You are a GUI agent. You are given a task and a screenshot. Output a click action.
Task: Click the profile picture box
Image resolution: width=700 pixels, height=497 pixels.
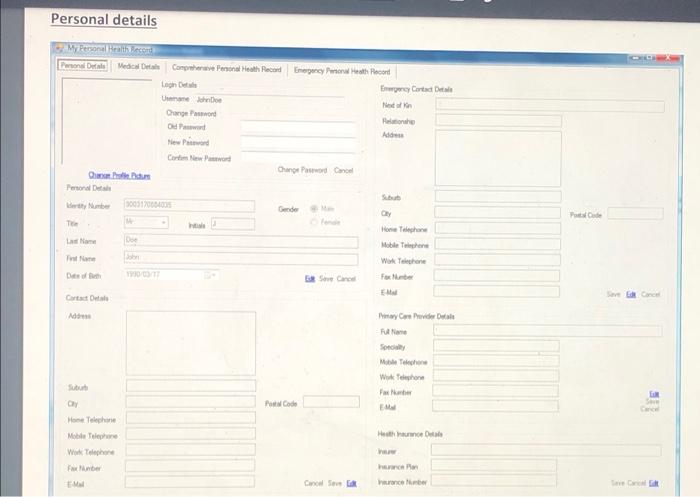point(107,122)
